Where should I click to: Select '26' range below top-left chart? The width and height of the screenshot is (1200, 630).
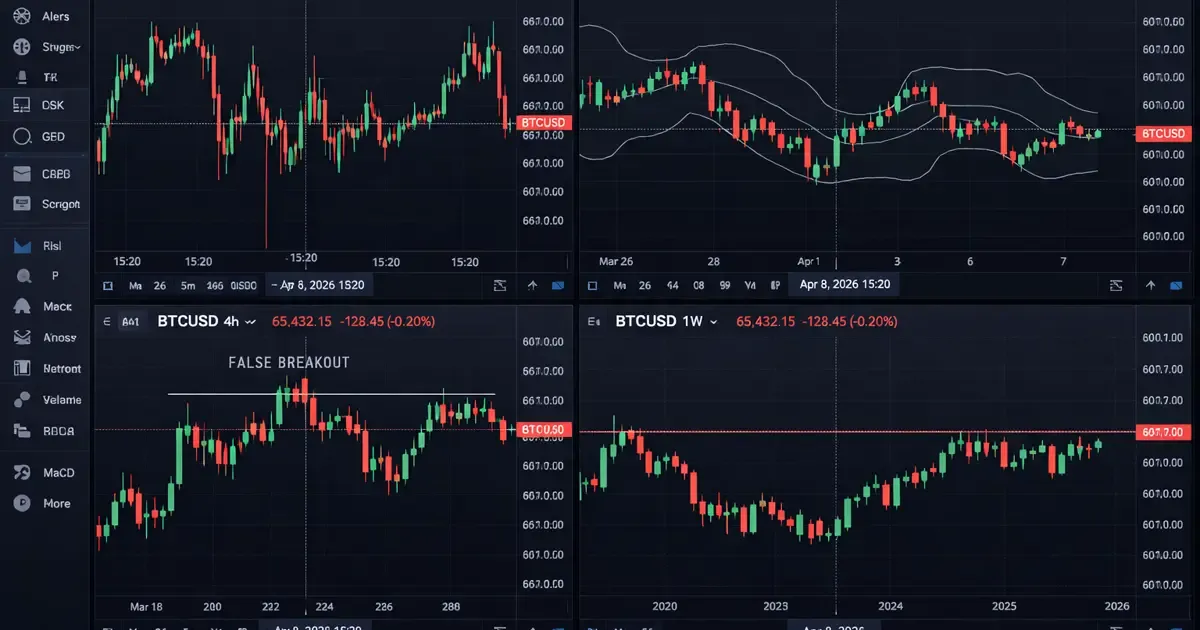[x=160, y=286]
